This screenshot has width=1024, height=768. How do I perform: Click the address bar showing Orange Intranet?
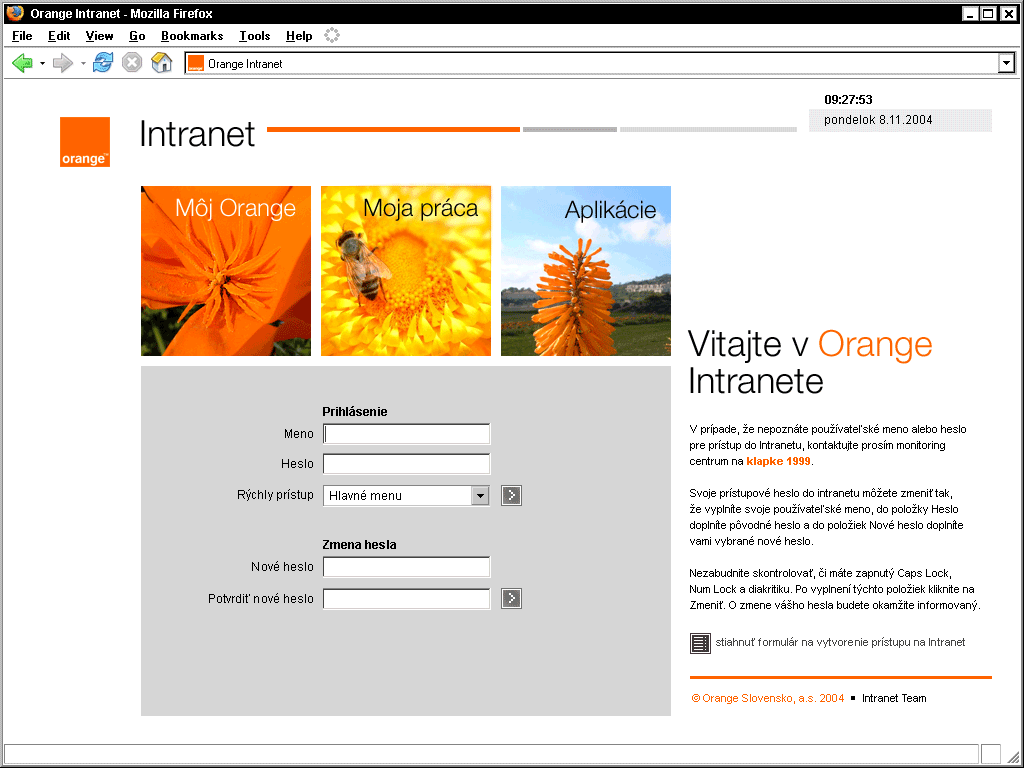[x=591, y=63]
